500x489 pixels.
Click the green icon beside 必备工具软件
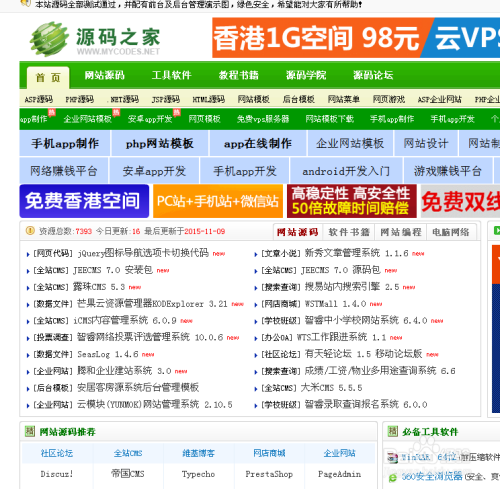pyautogui.click(x=392, y=431)
